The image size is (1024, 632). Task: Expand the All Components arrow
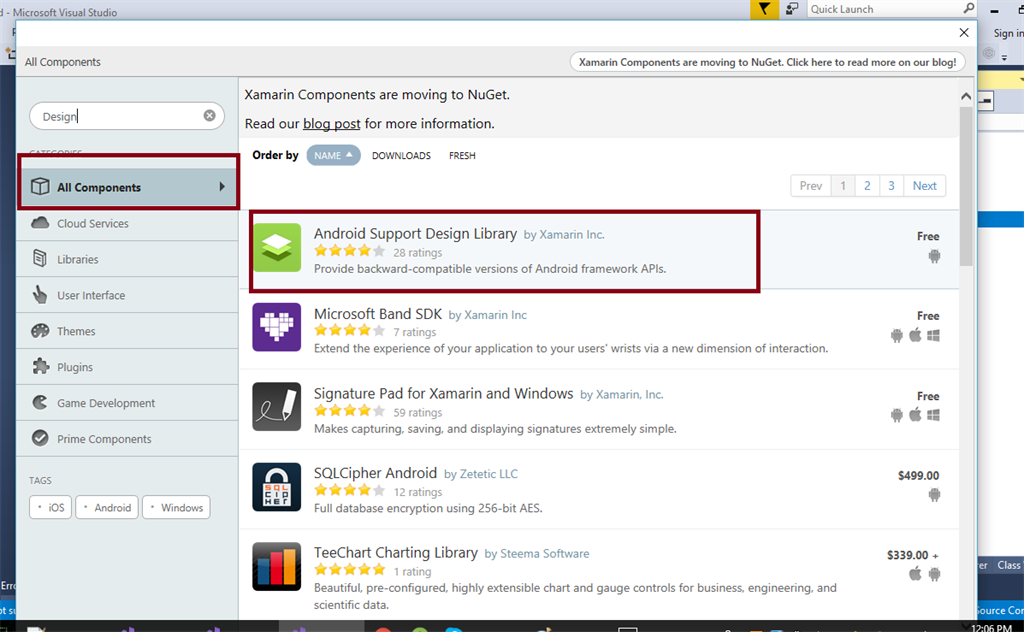[222, 187]
